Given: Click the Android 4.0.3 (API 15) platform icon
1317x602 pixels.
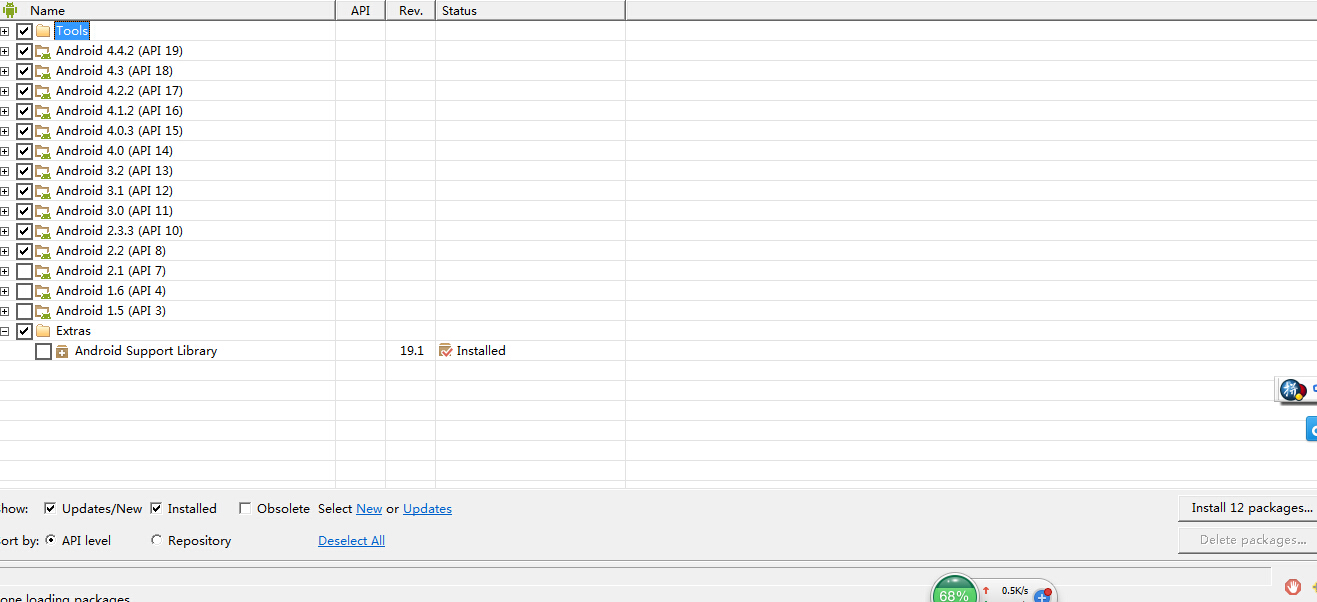Looking at the screenshot, I should click(43, 131).
